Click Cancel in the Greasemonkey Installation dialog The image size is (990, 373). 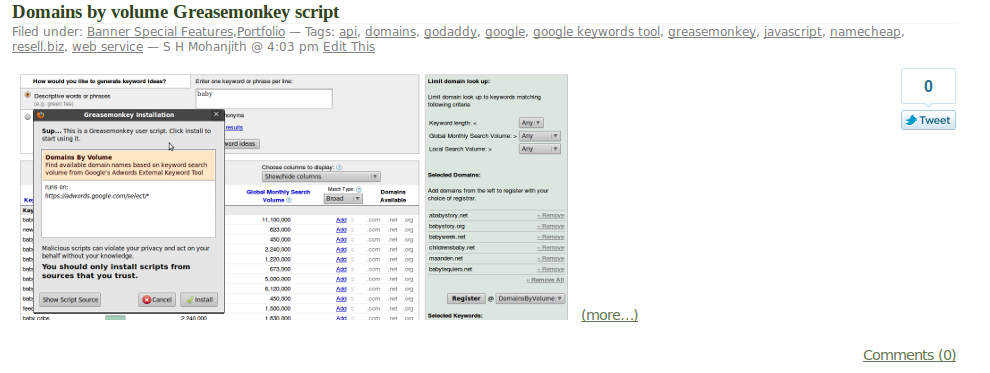pos(157,300)
